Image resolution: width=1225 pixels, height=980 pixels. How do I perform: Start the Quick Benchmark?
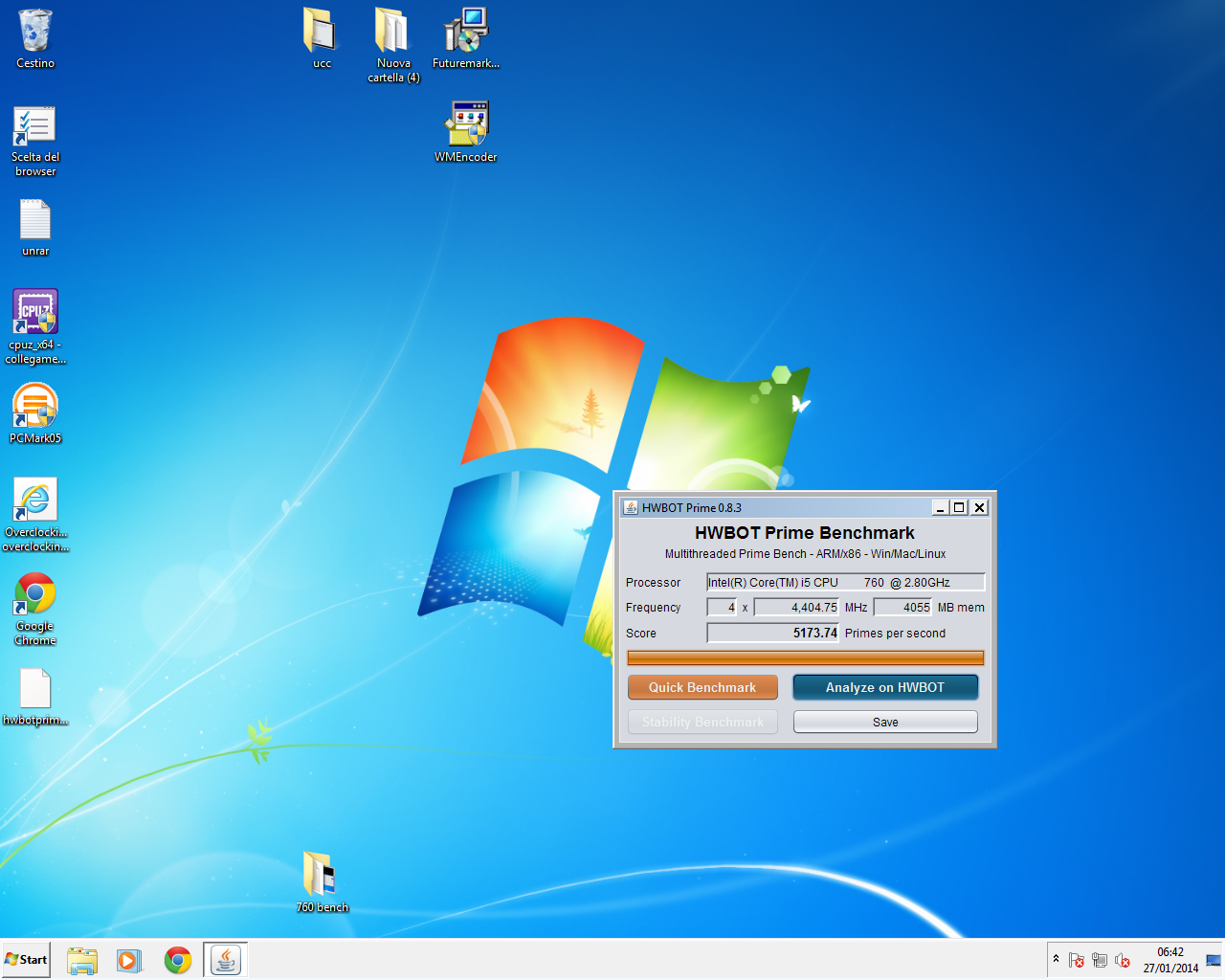(x=702, y=687)
